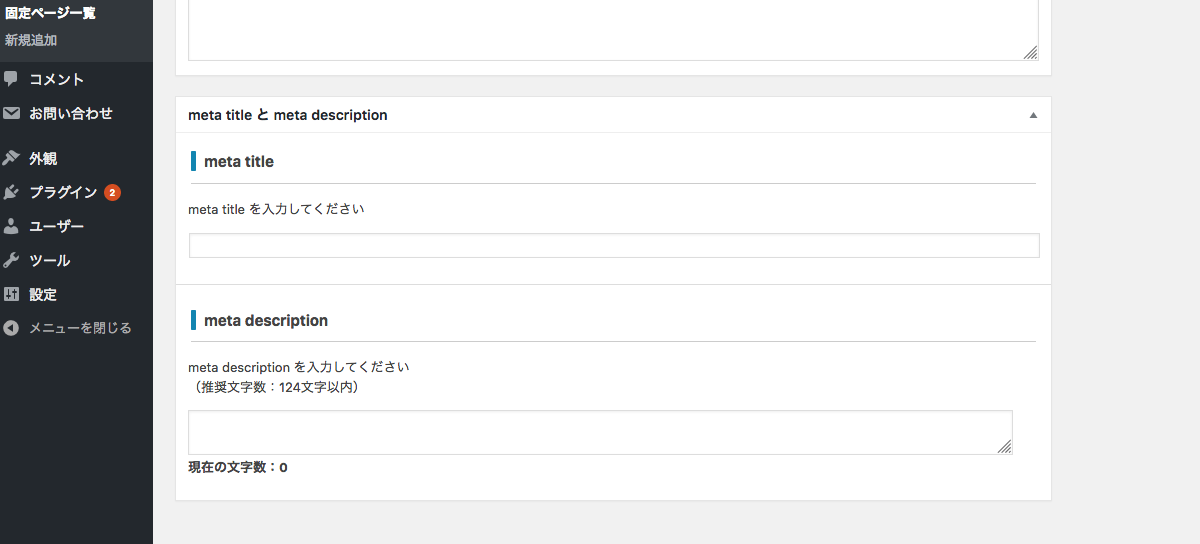Click the 外観 paintbrush icon

pyautogui.click(x=11, y=158)
